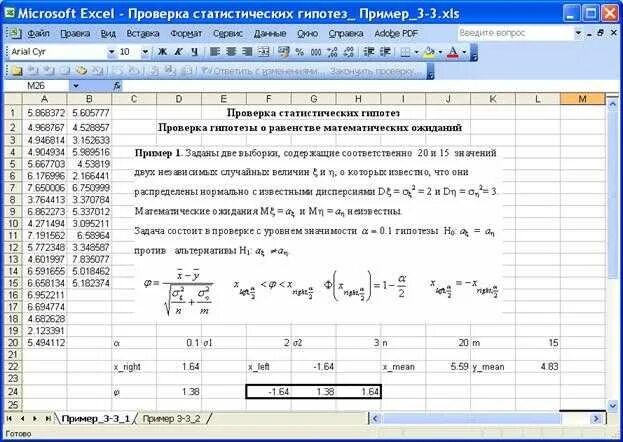Viewport: 623px width, 442px height.
Task: Click 'Введите вопрос' help search box
Action: tap(515, 33)
